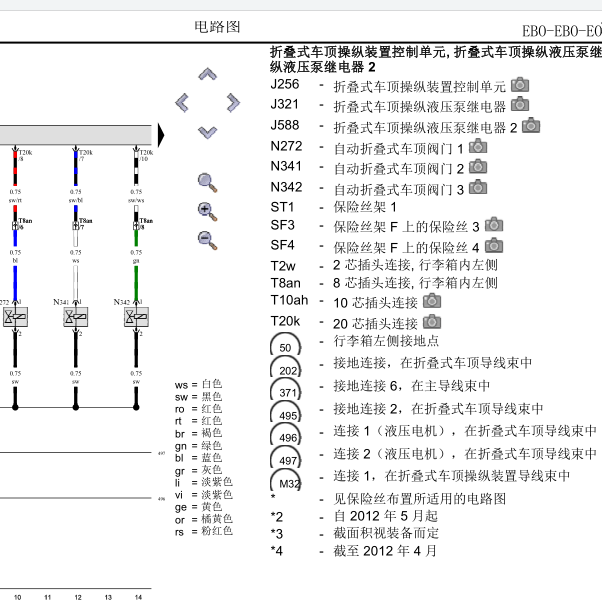Zoom in with the plus magnifier icon

click(x=207, y=211)
